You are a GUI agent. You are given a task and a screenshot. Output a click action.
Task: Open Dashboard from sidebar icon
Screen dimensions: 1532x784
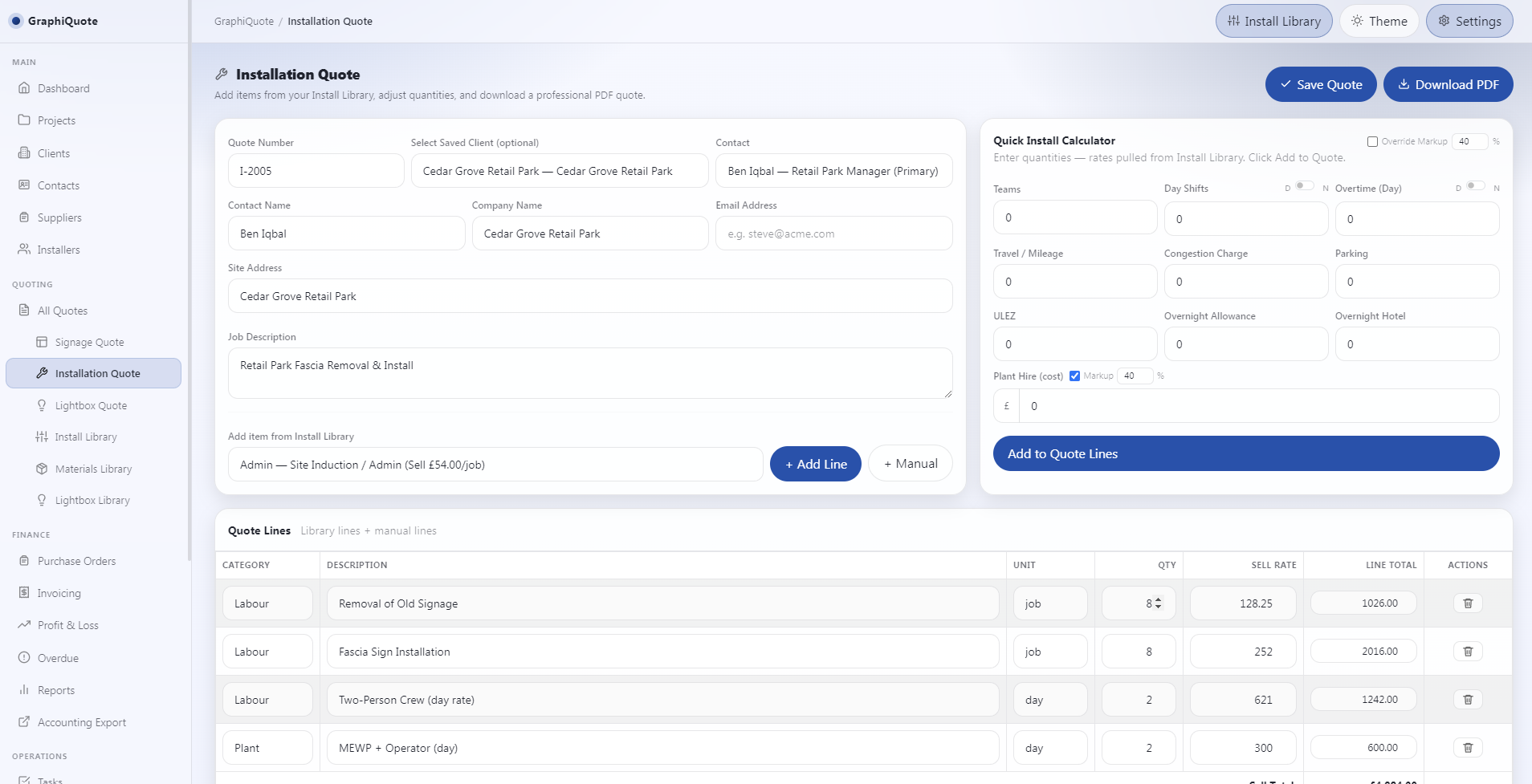pyautogui.click(x=24, y=88)
